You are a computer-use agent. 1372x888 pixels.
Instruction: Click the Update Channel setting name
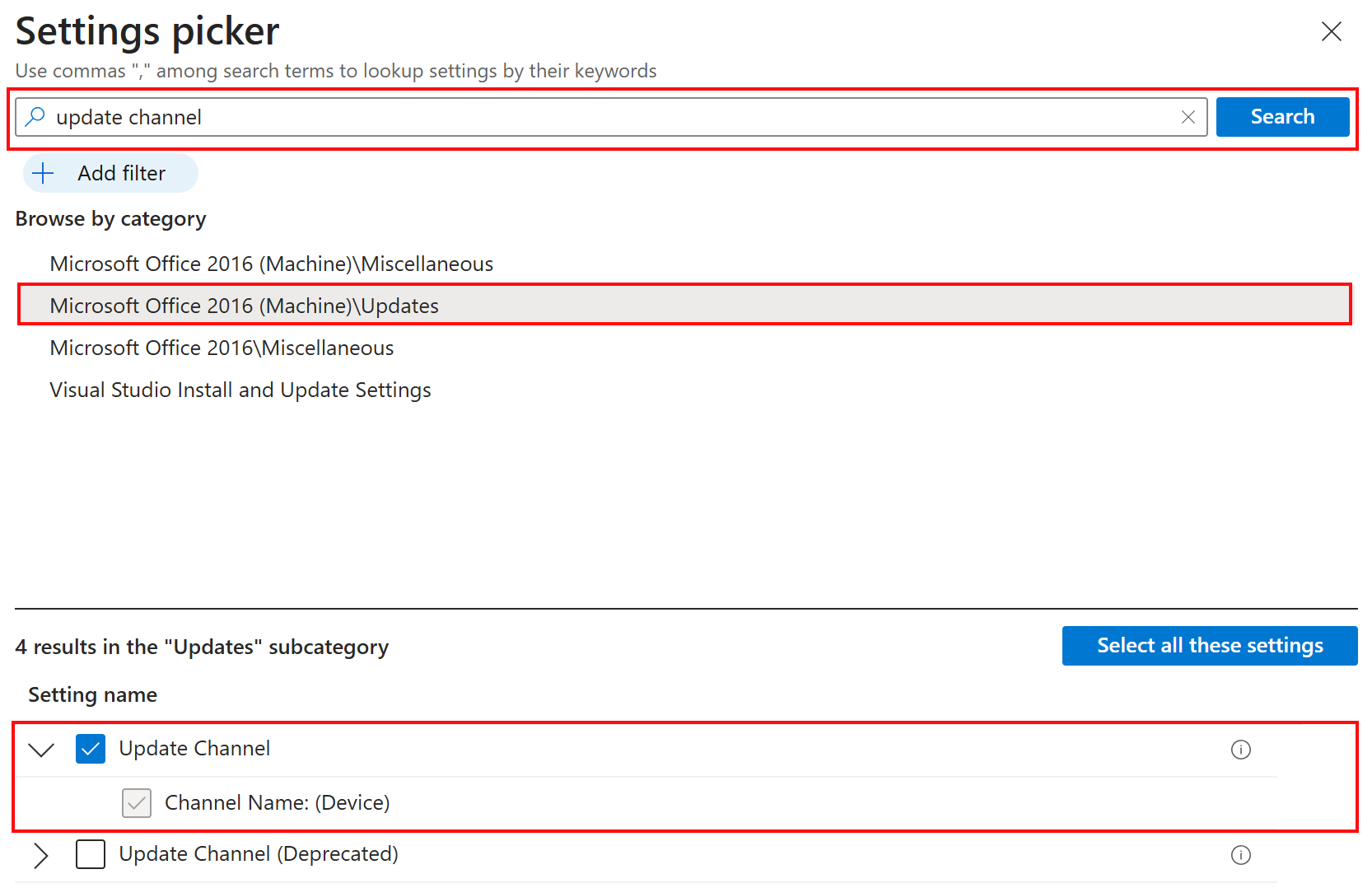194,749
